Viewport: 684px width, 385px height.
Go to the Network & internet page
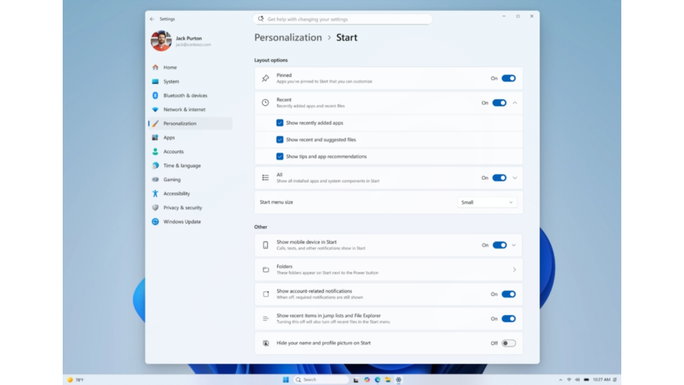[184, 109]
